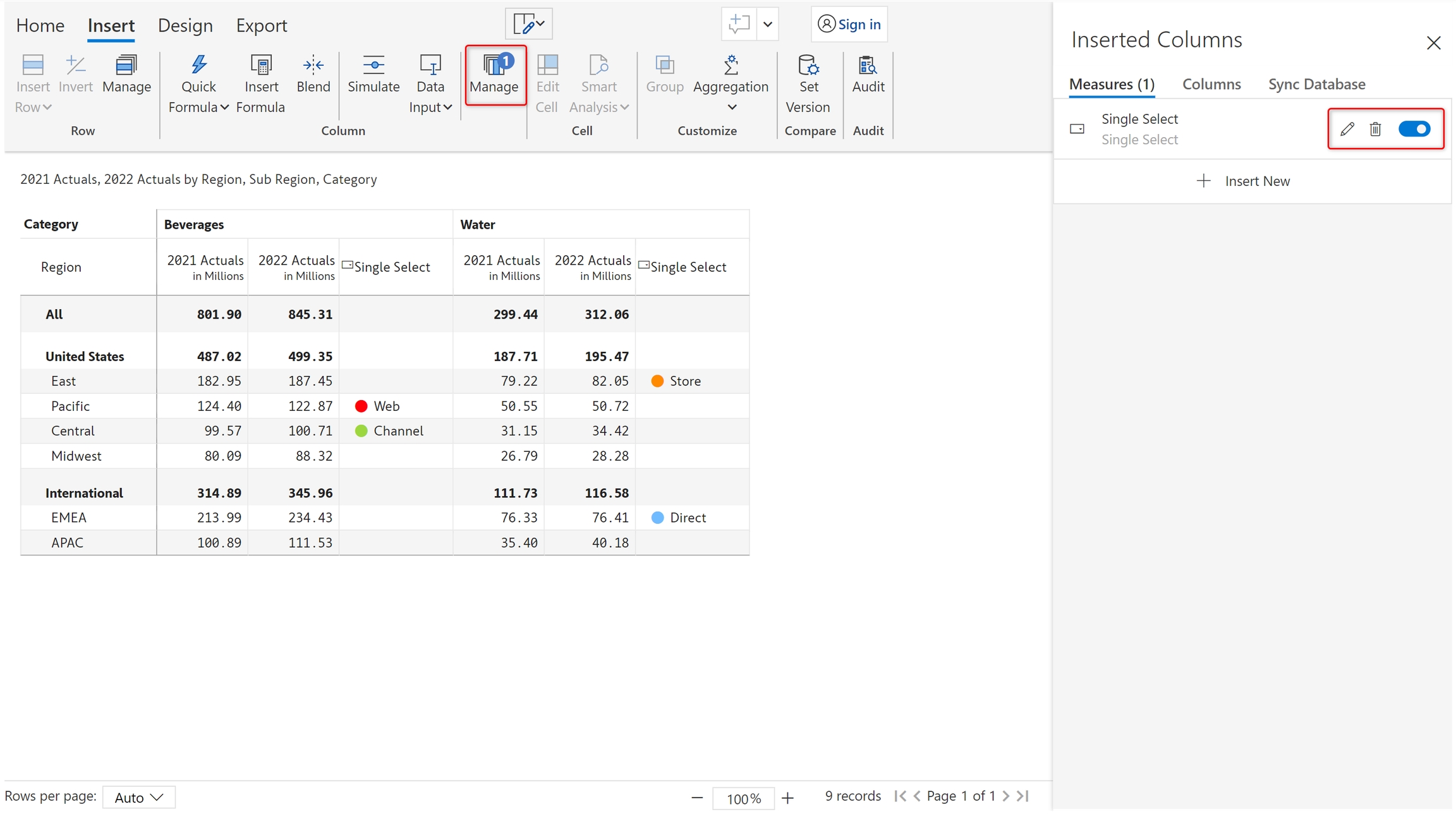Open the Aggregation dropdown

[x=731, y=107]
